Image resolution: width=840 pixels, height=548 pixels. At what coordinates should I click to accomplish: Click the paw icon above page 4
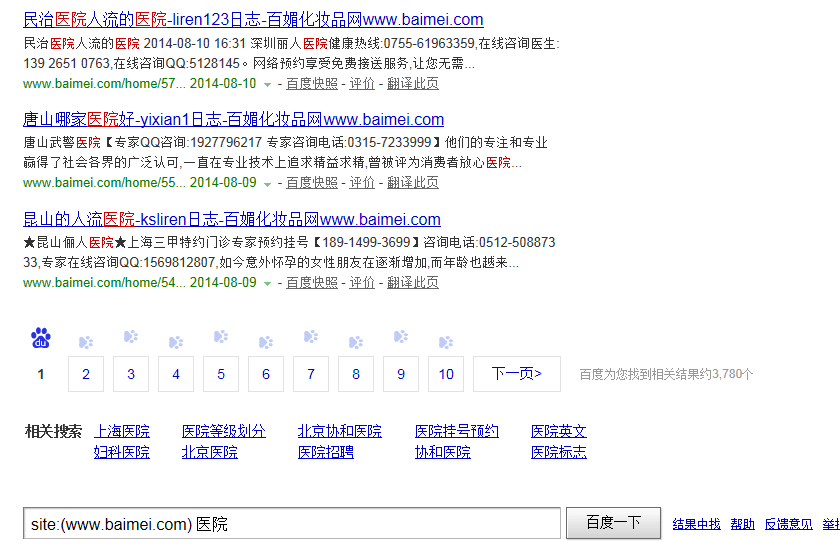[x=176, y=342]
